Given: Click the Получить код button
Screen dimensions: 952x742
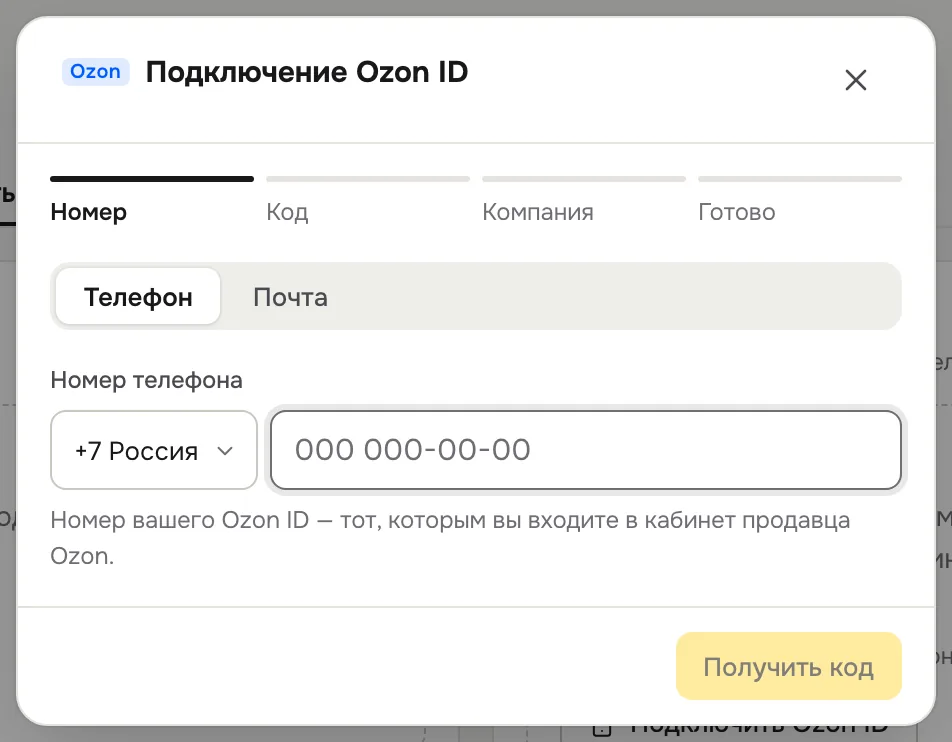Looking at the screenshot, I should [788, 666].
